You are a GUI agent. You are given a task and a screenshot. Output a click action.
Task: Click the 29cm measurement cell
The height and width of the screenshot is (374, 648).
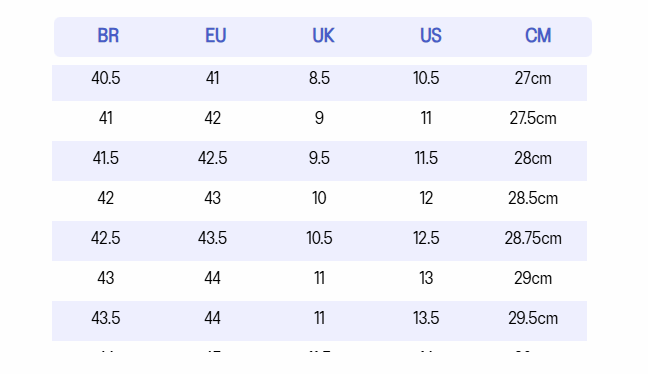[533, 278]
